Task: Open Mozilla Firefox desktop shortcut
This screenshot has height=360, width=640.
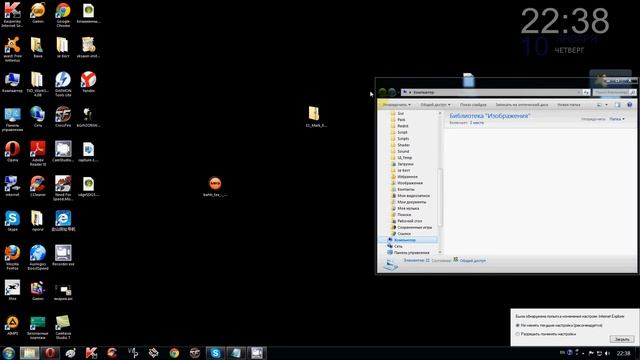Action: tap(12, 257)
